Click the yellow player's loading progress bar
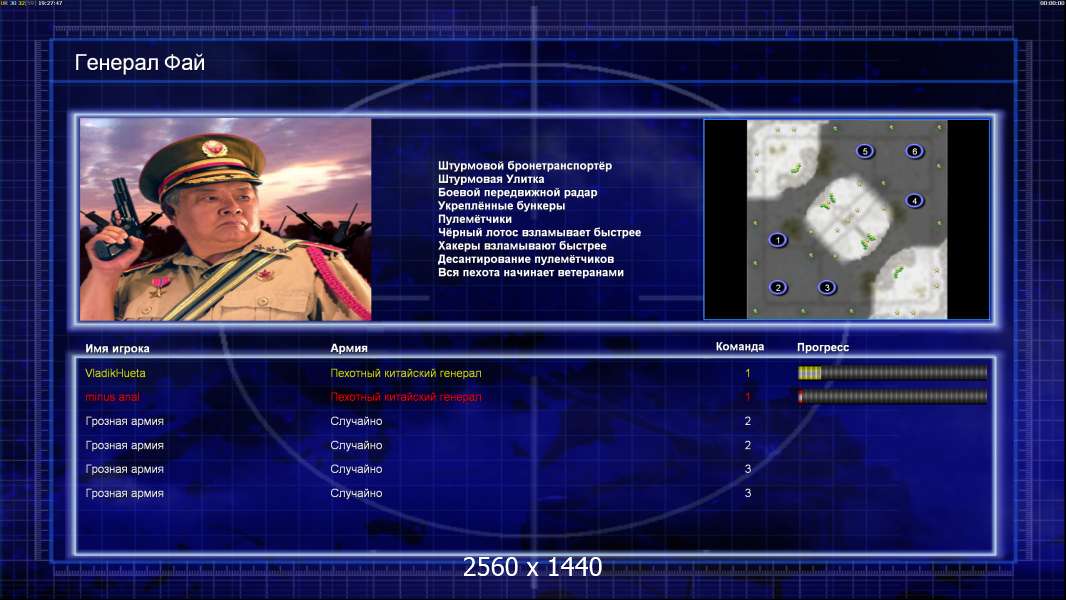1066x600 pixels. tap(892, 373)
